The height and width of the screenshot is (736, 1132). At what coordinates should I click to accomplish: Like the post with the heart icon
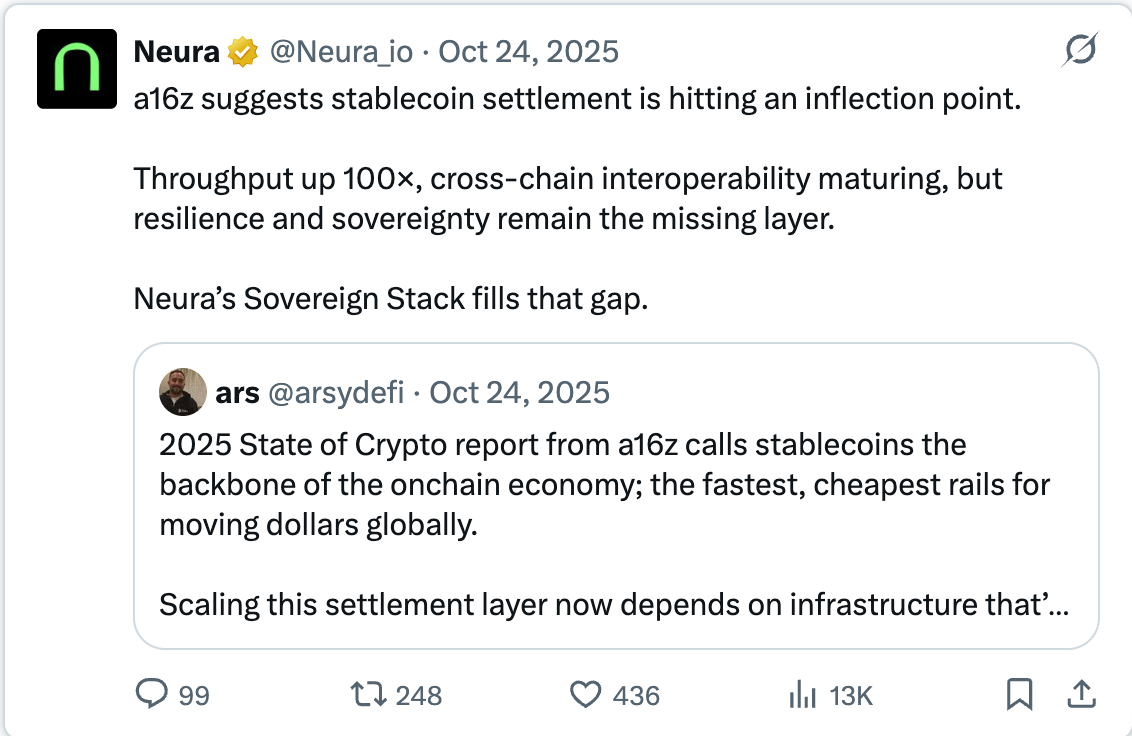point(585,694)
